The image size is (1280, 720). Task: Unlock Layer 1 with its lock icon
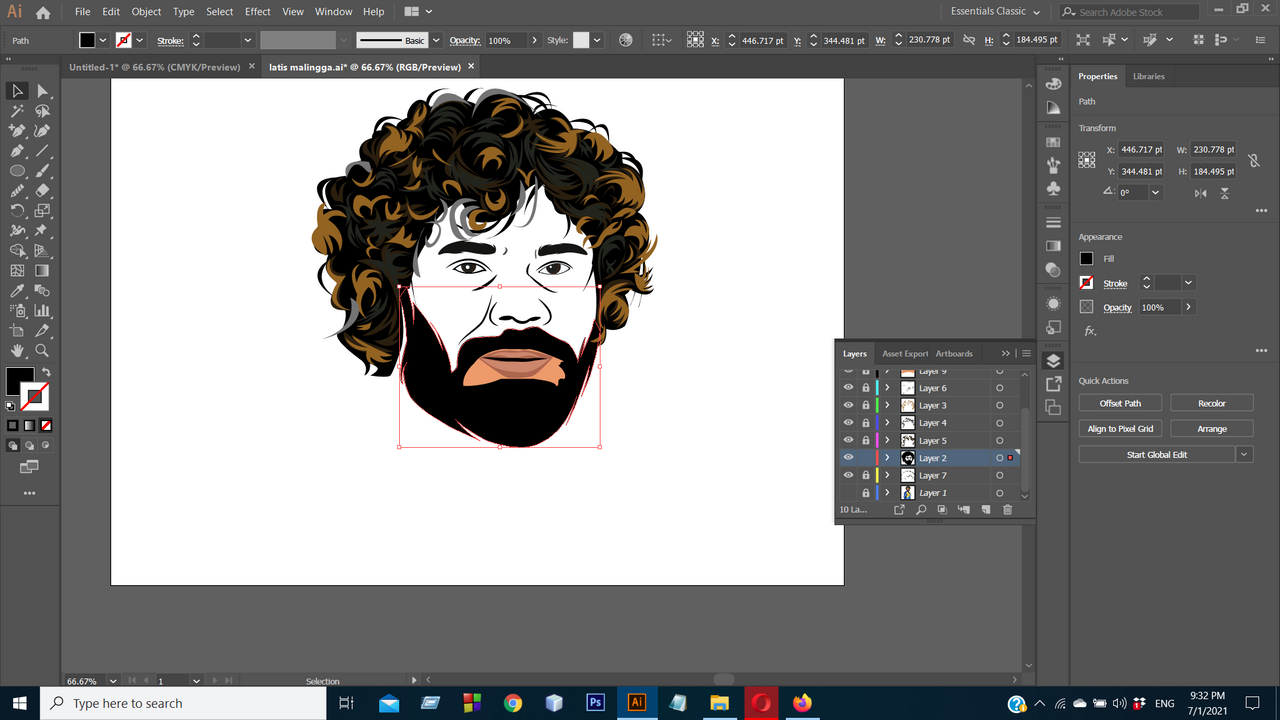pyautogui.click(x=866, y=493)
